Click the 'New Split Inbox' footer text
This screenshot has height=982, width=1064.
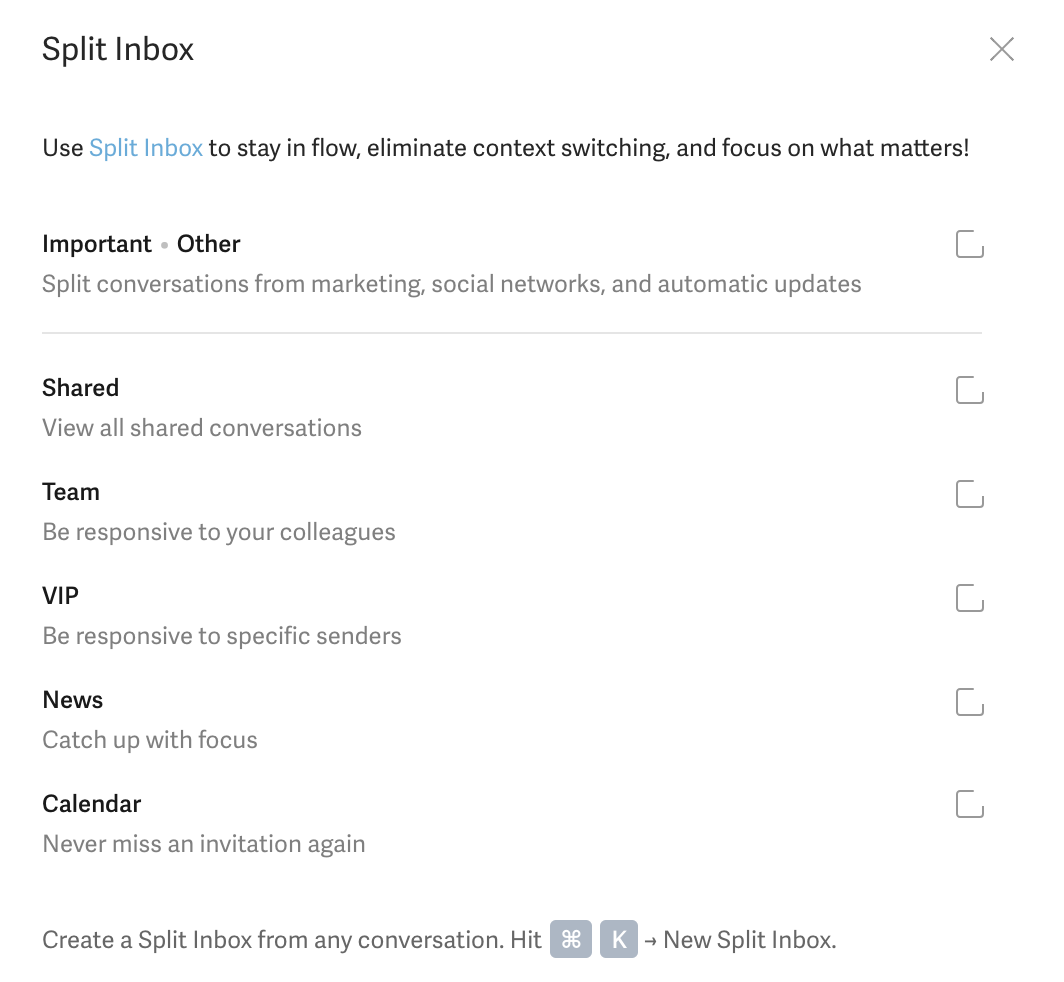tap(749, 940)
